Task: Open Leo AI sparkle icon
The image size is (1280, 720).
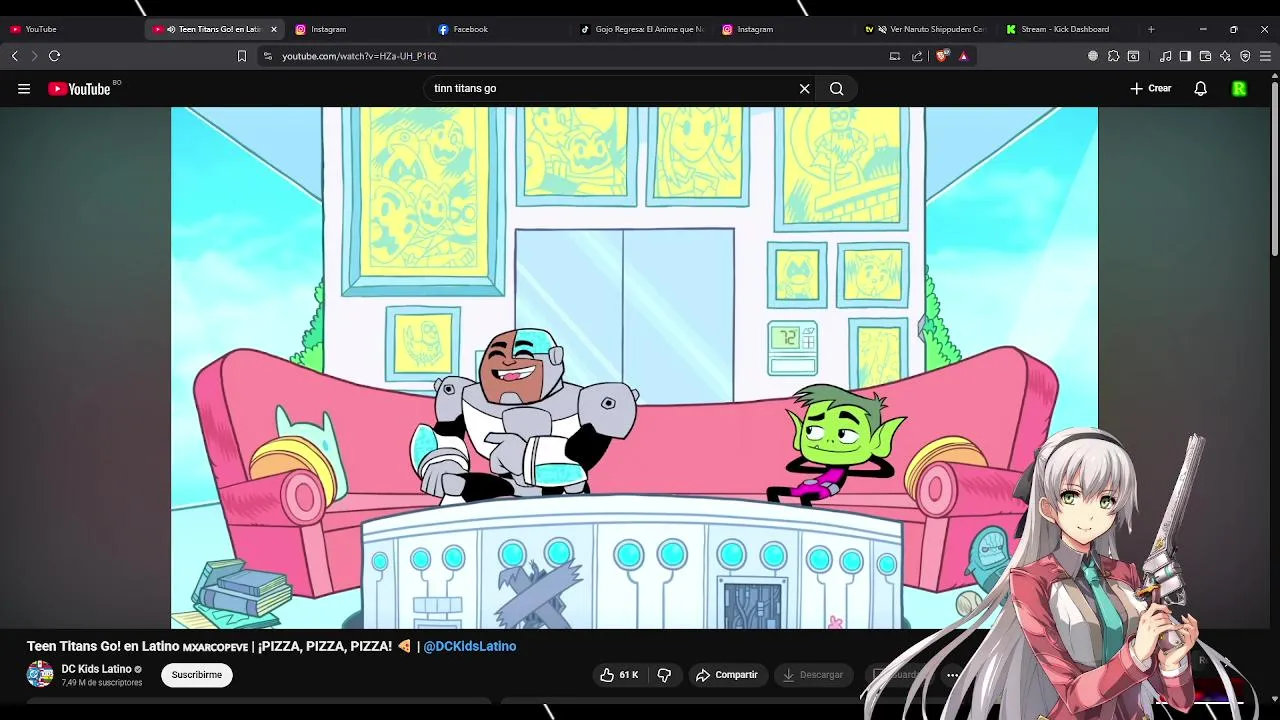Action: 1225,56
